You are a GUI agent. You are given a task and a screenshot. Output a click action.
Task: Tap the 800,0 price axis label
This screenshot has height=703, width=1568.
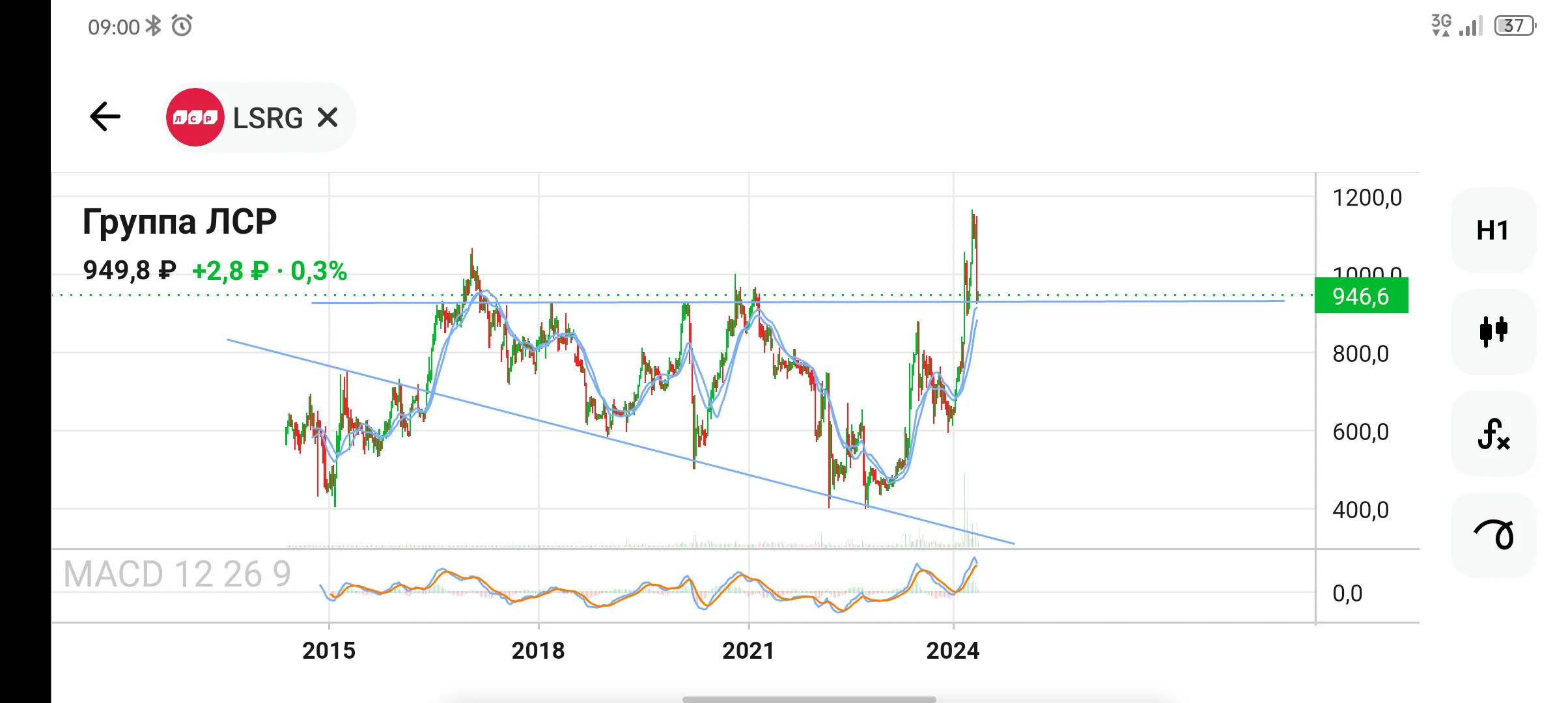pyautogui.click(x=1361, y=354)
